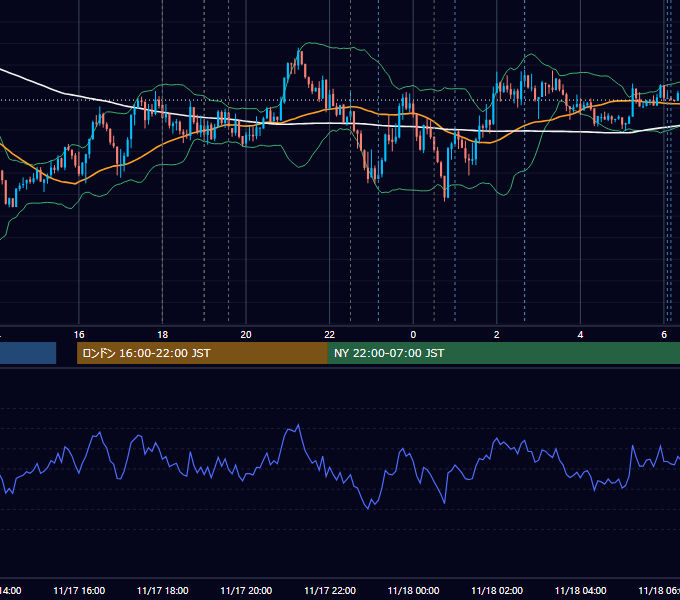
Task: Click hour label 6 on the chart axis
Action: [x=664, y=335]
